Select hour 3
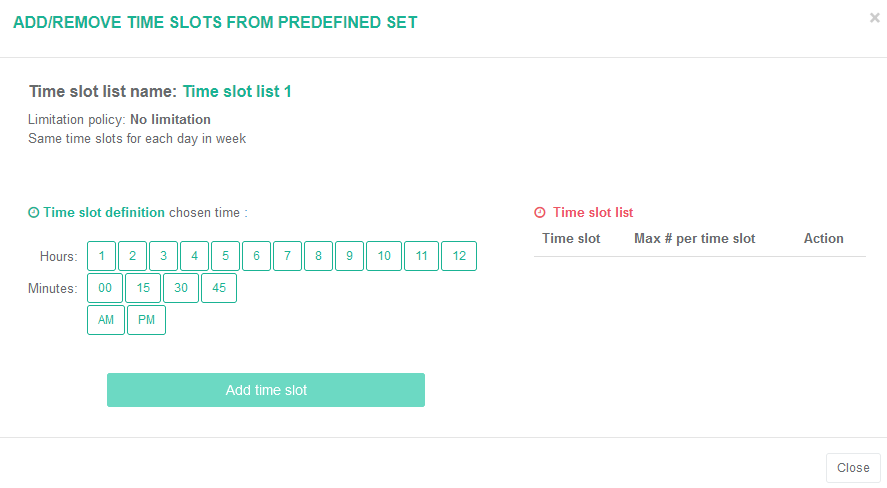The width and height of the screenshot is (887, 488). tap(163, 256)
